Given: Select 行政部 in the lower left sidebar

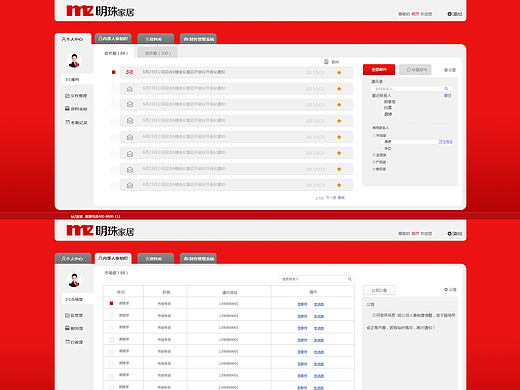Looking at the screenshot, I should point(74,342).
